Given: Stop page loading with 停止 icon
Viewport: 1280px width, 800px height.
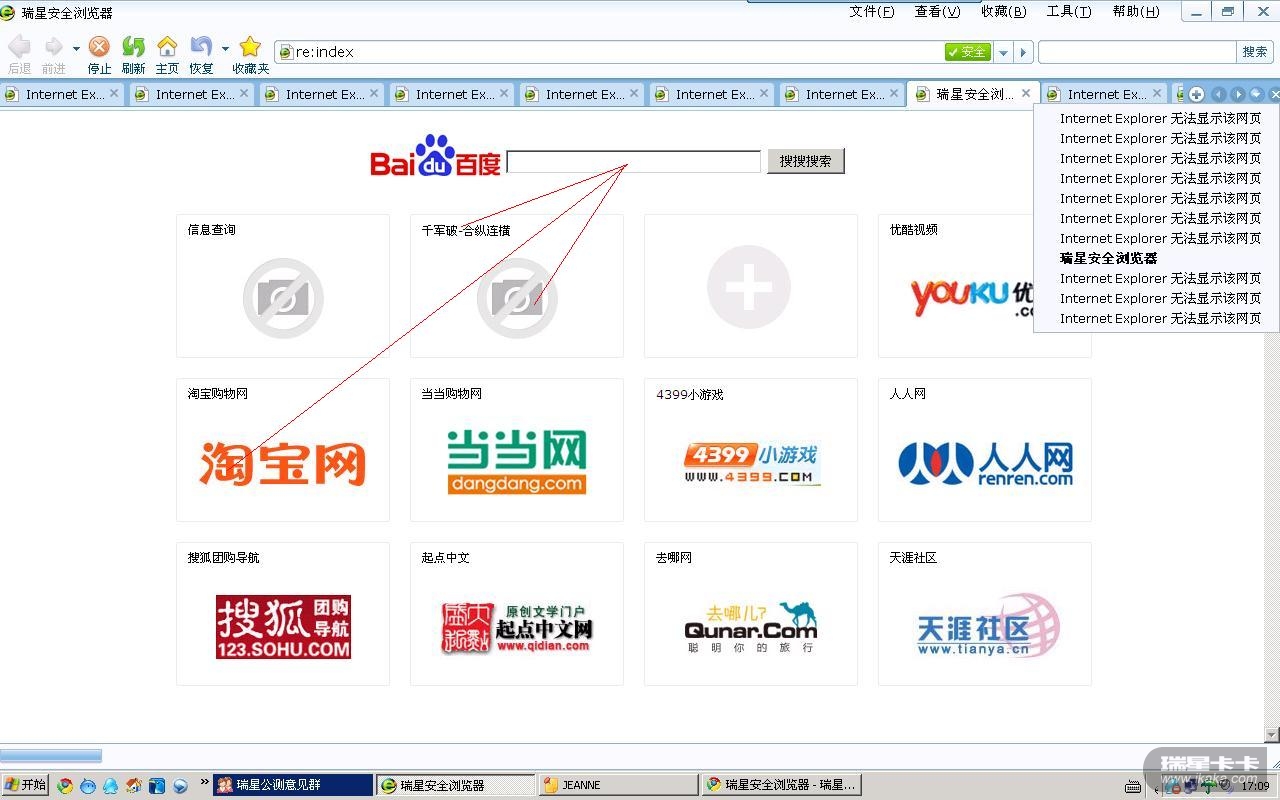Looking at the screenshot, I should [99, 47].
